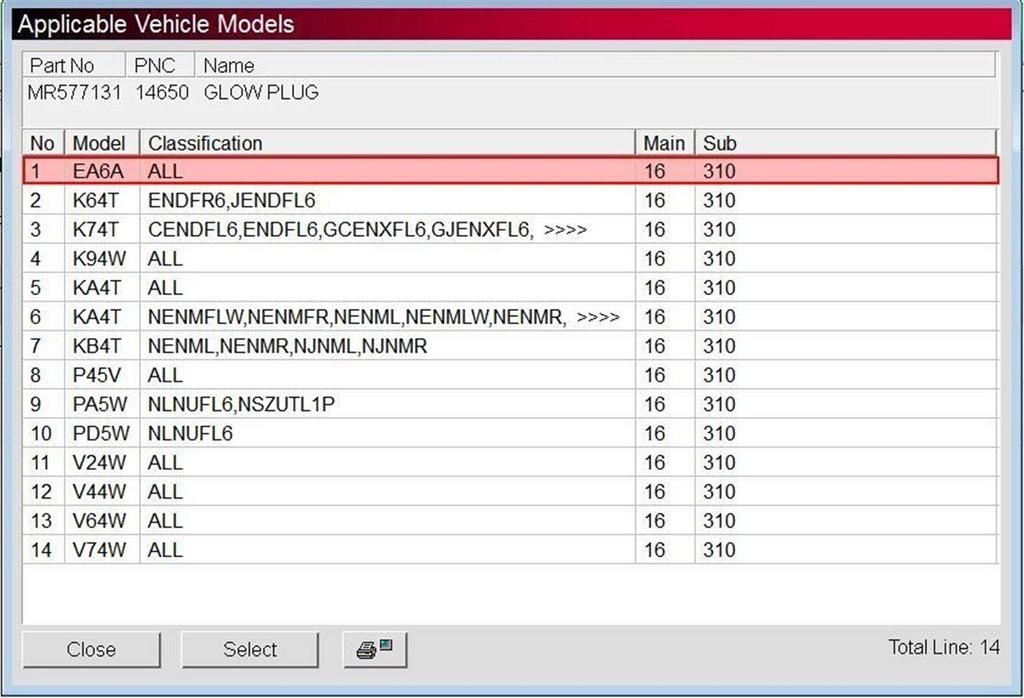Choose the K94W row with ALL classification
Screen dimensions: 1024x698
click(x=98, y=259)
